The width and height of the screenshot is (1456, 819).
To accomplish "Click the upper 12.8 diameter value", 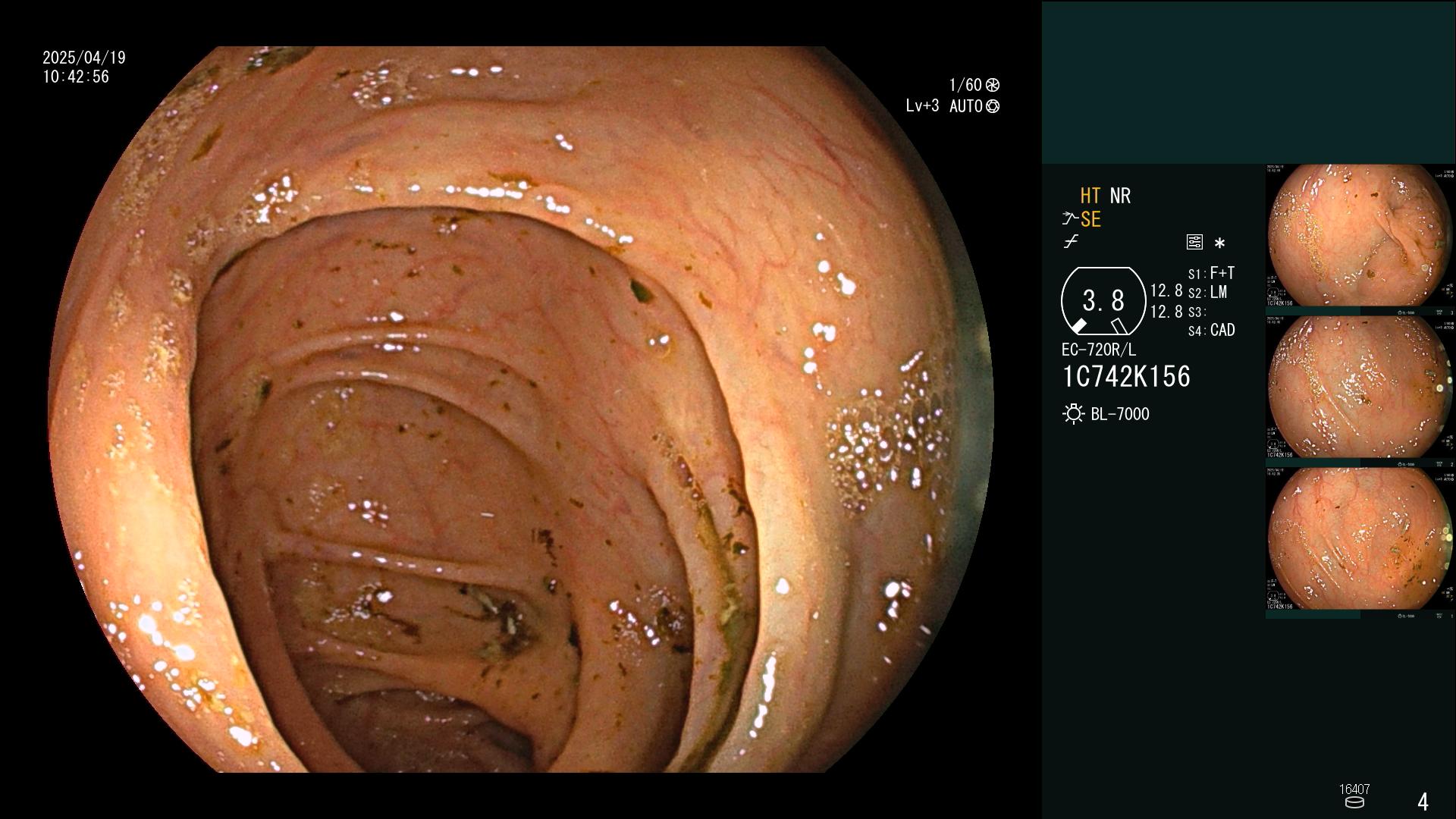I will coord(1166,291).
